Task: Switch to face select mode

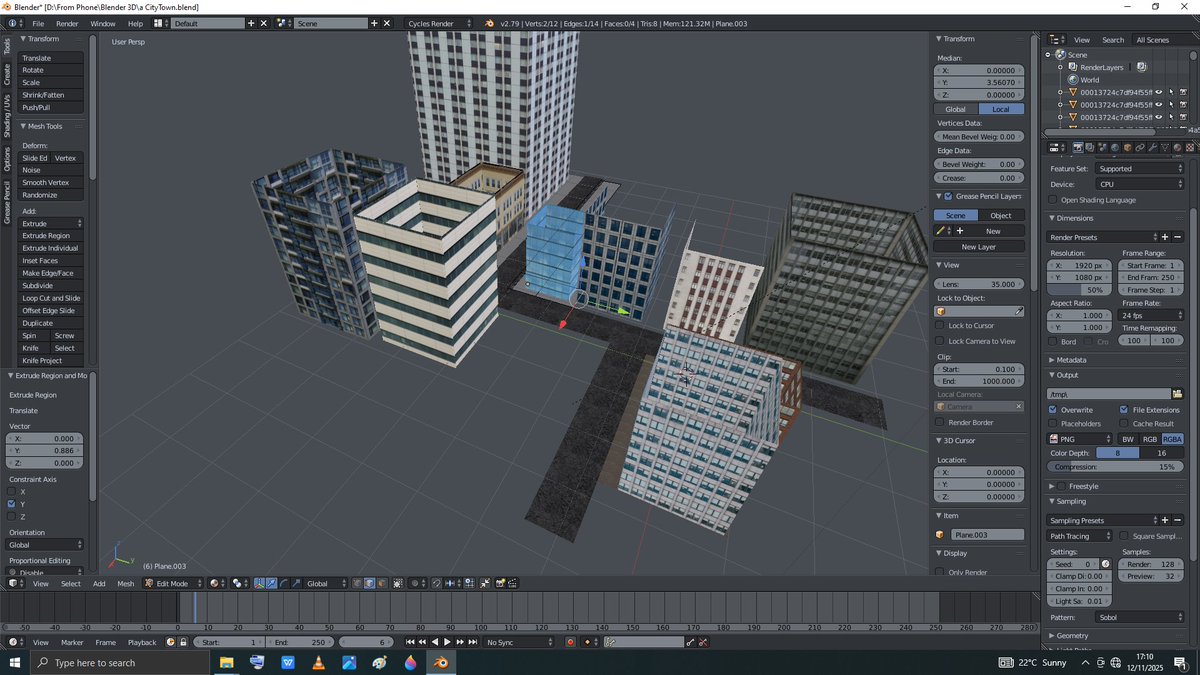Action: tap(382, 583)
